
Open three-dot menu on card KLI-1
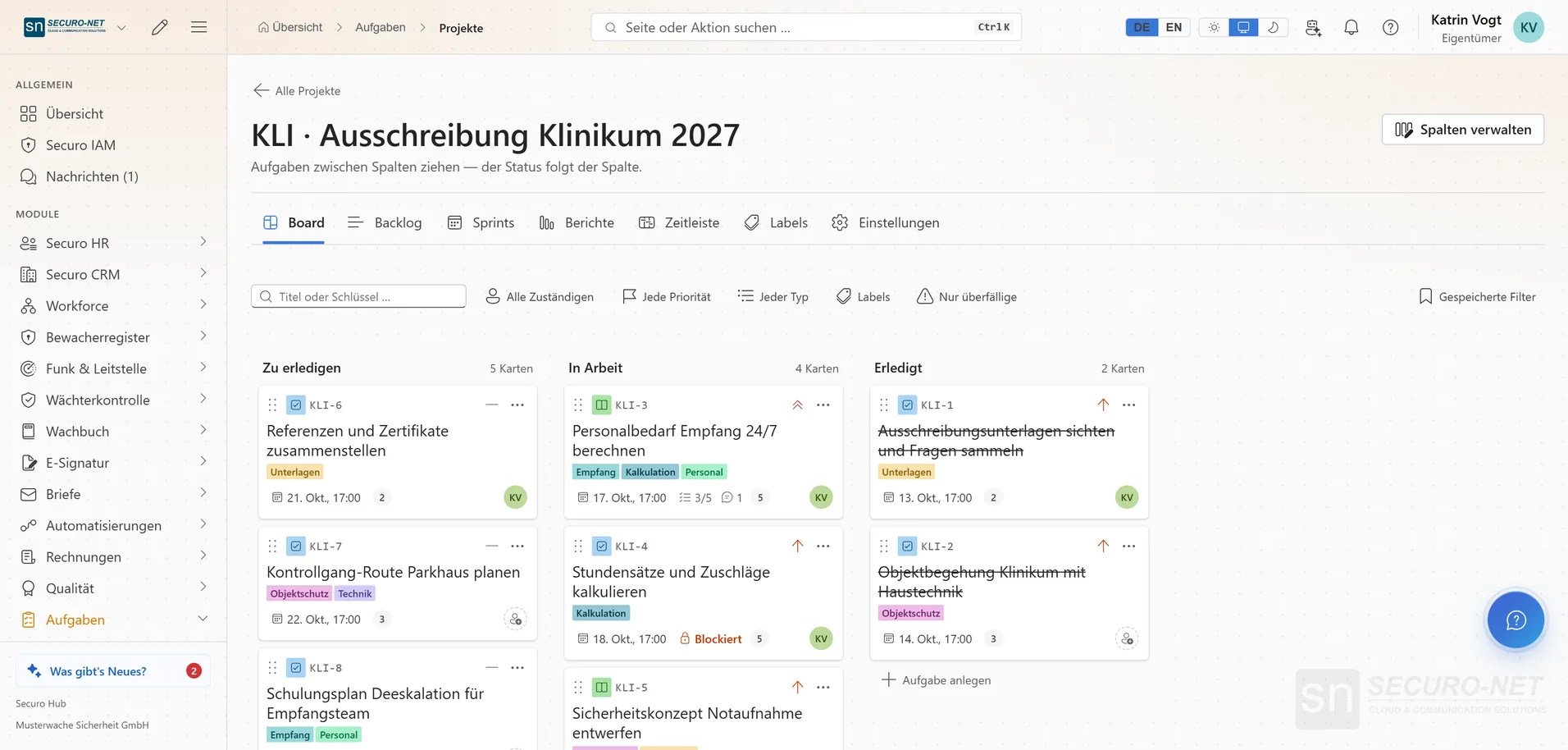click(x=1129, y=405)
